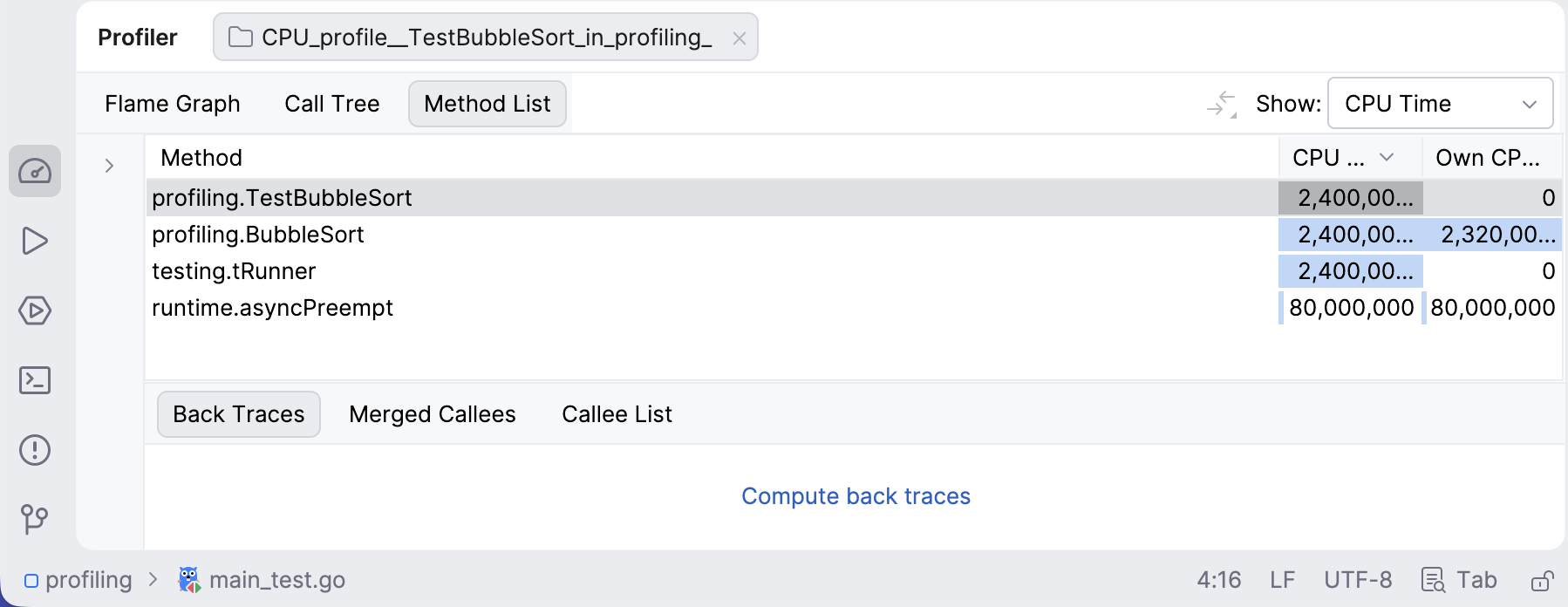This screenshot has height=607, width=1568.
Task: Click the Compute back traces link
Action: 855,495
